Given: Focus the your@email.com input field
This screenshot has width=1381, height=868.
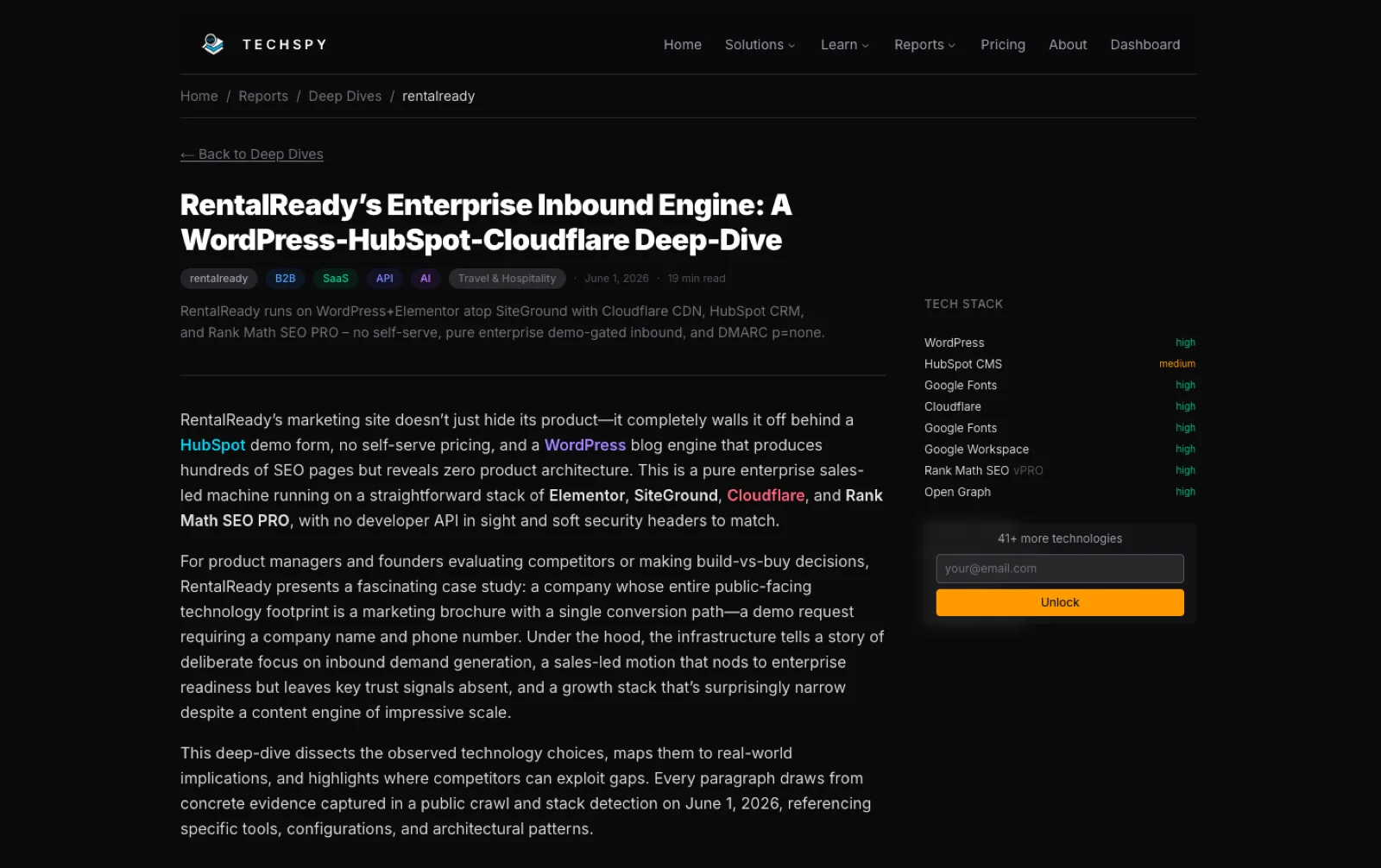Looking at the screenshot, I should 1060,569.
